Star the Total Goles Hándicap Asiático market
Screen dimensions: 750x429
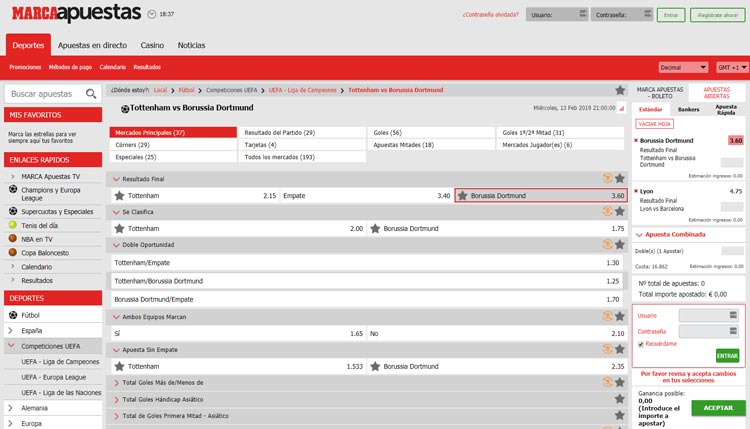(x=620, y=399)
